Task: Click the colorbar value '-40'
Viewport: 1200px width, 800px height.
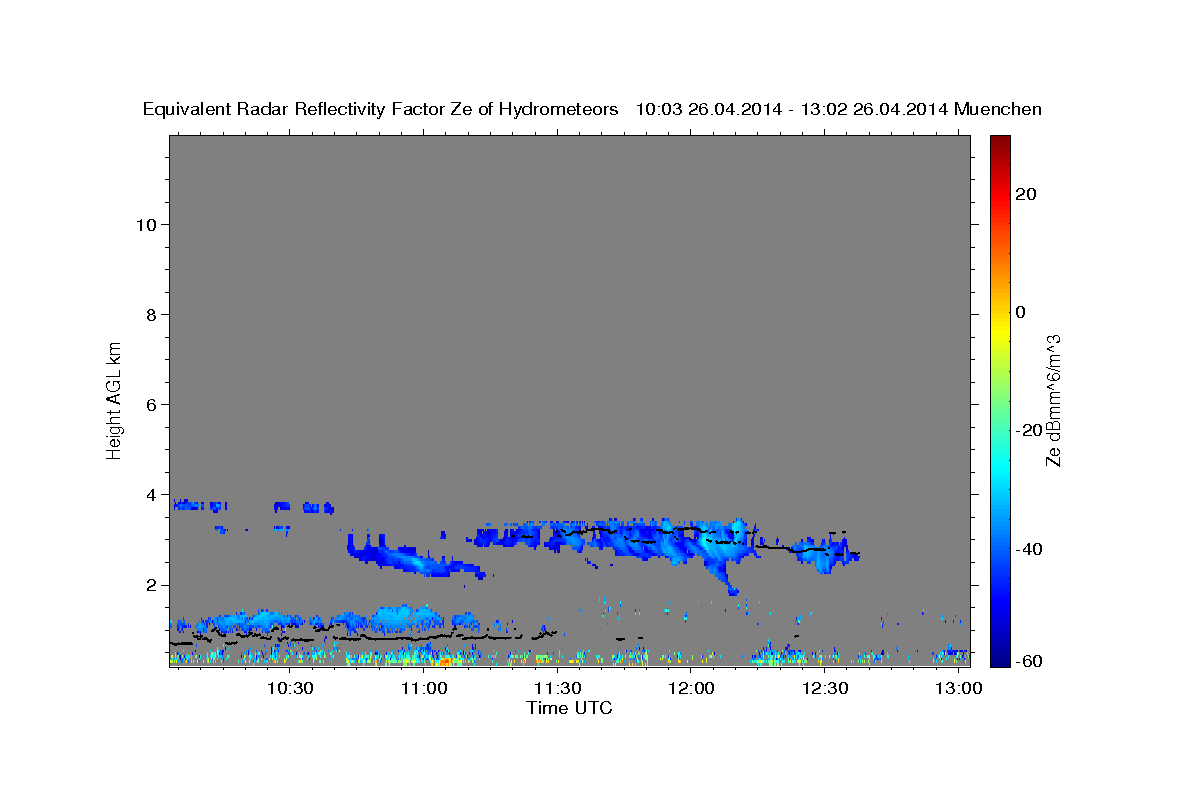Action: (1029, 548)
